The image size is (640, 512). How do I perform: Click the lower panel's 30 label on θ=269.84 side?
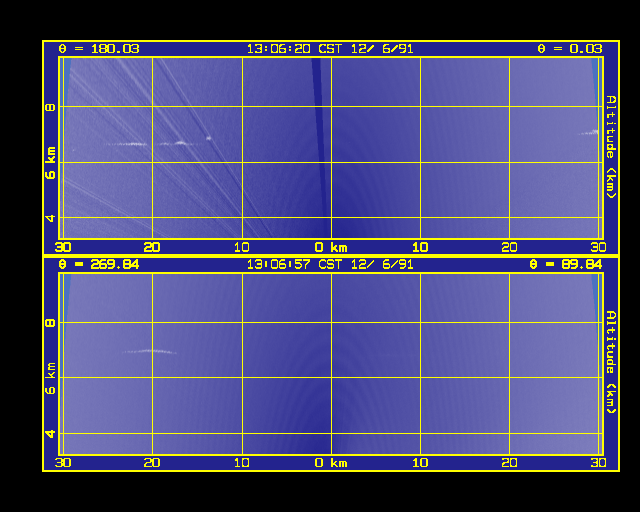pos(63,463)
